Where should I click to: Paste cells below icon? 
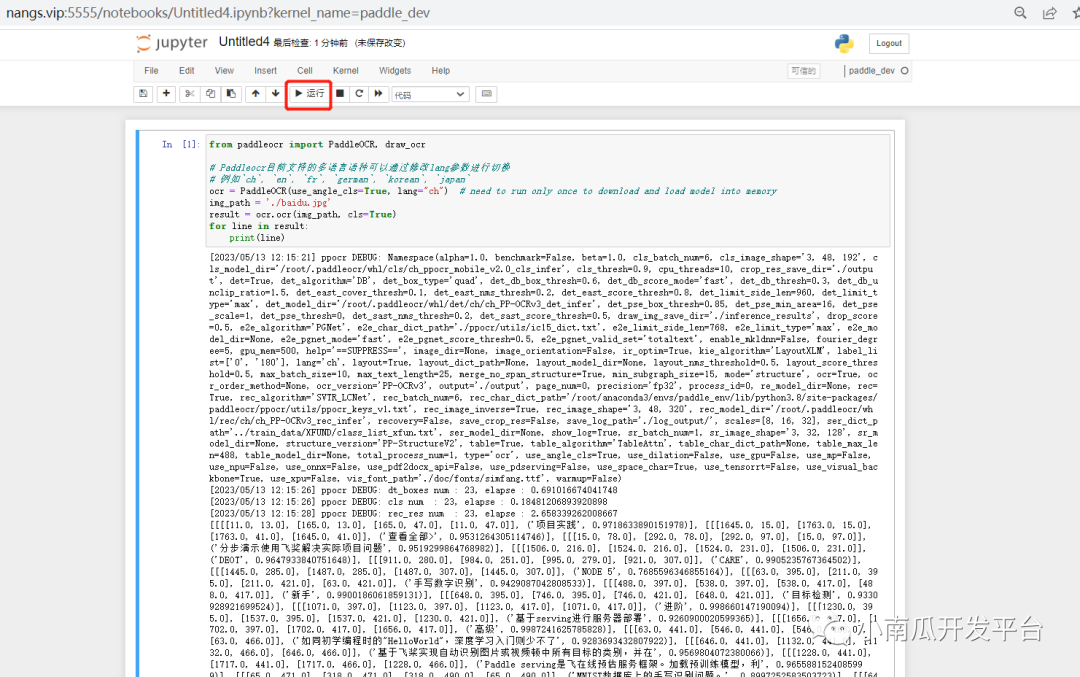point(231,94)
